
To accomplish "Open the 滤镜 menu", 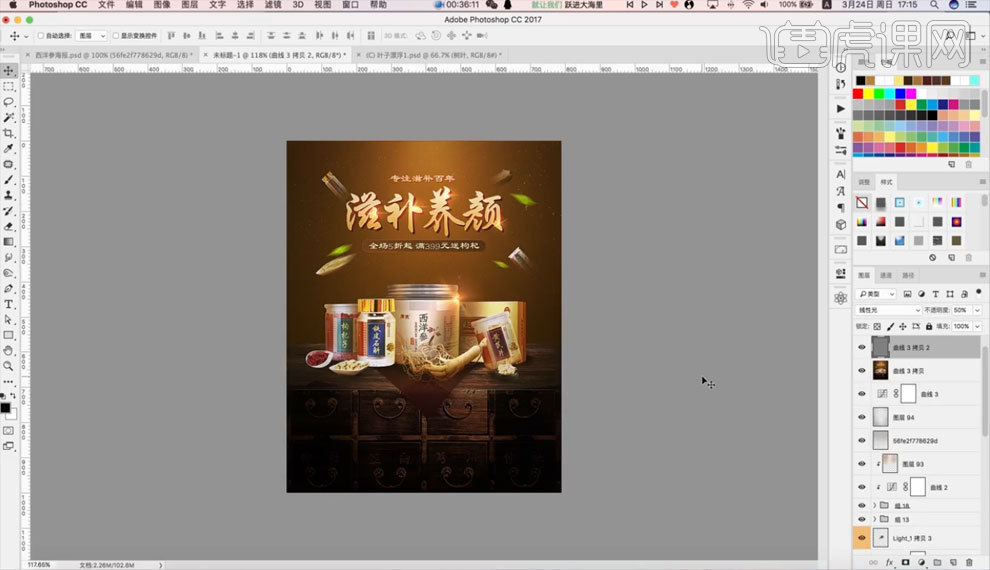I will (273, 4).
